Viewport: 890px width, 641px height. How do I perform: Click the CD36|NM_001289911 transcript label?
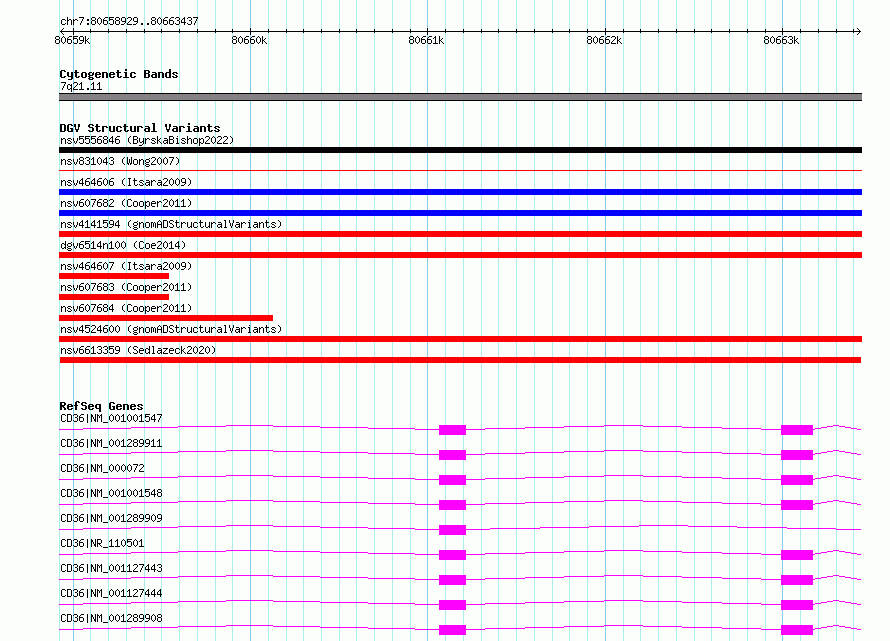[x=111, y=443]
